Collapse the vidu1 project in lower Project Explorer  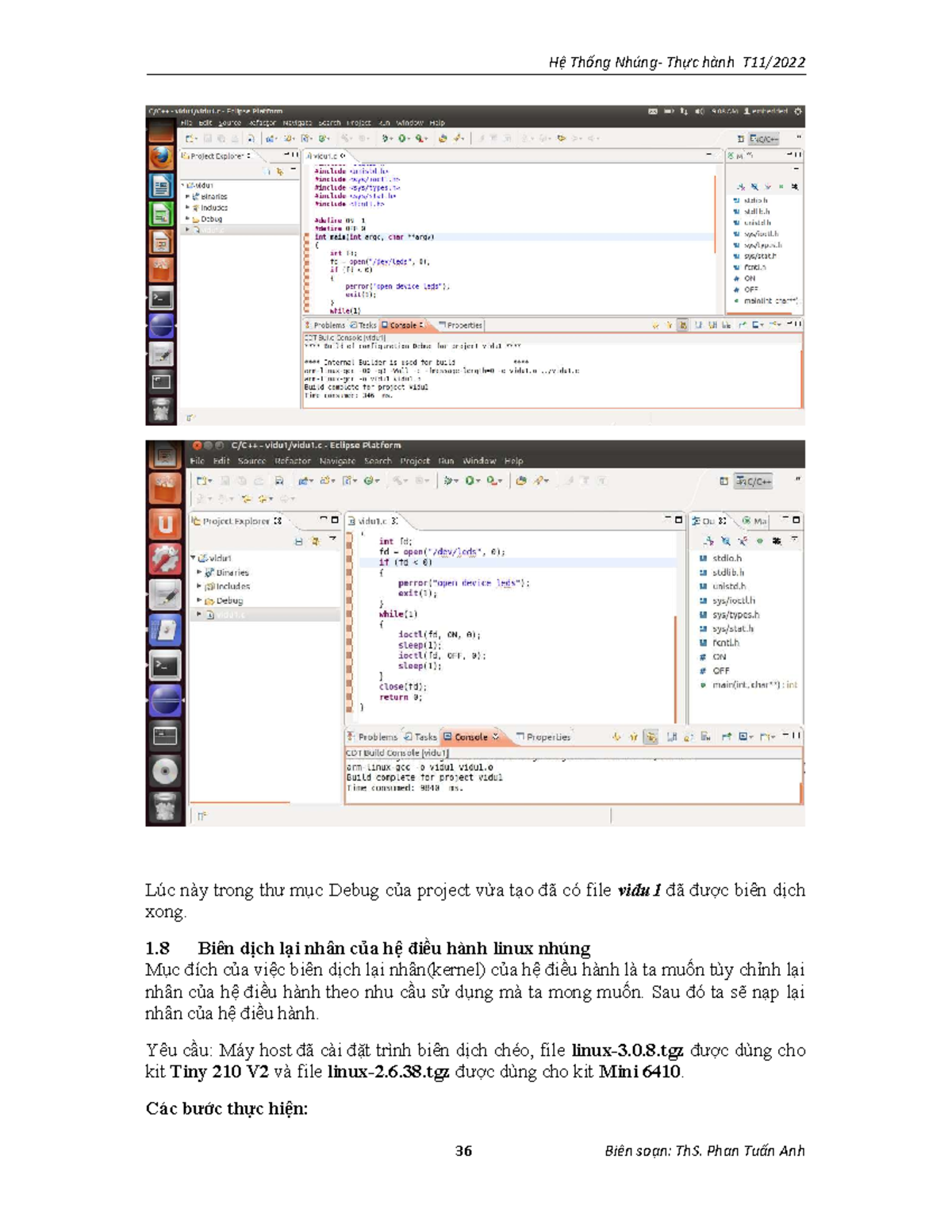pos(193,558)
